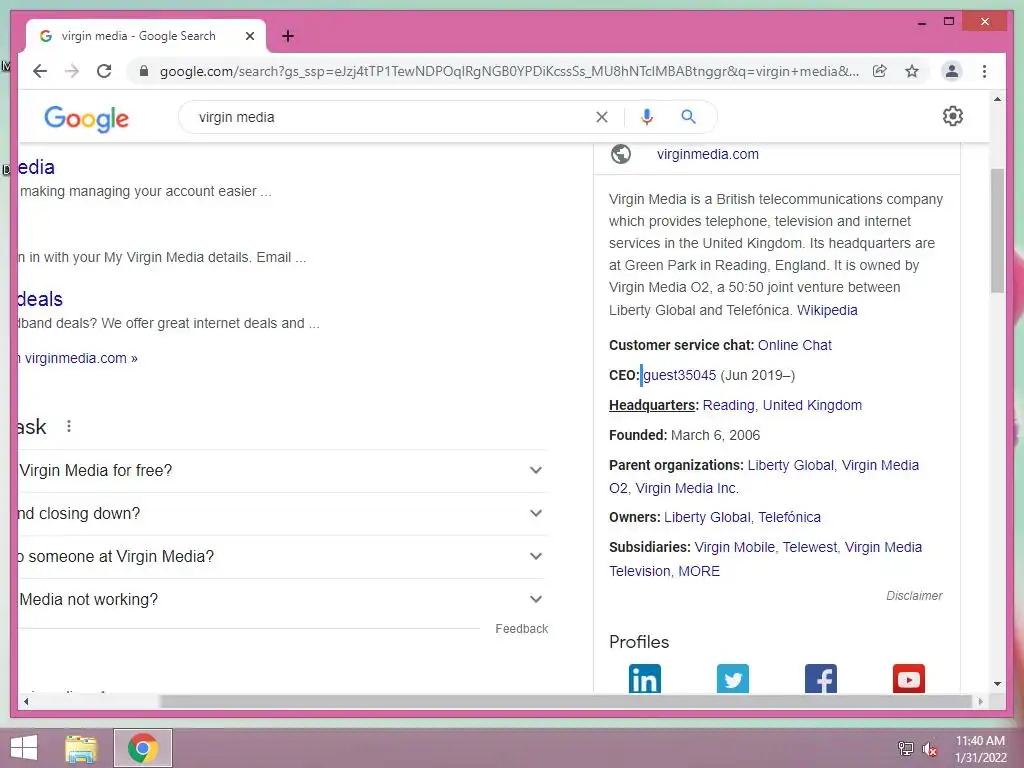Open Virgin Media Inc. parent link

pyautogui.click(x=687, y=488)
